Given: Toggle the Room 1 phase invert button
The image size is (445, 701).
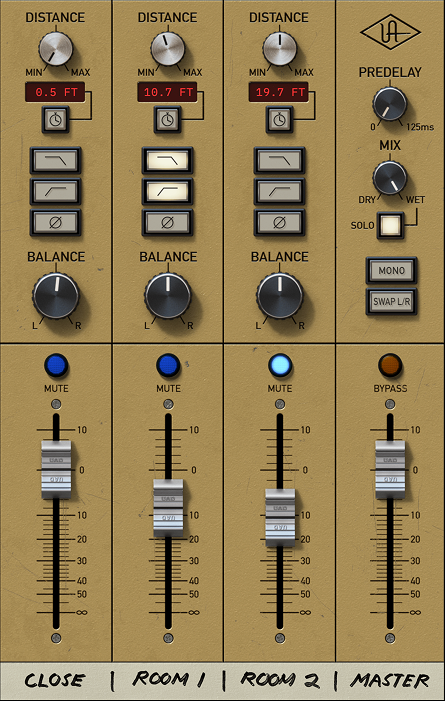Looking at the screenshot, I should coord(167,222).
